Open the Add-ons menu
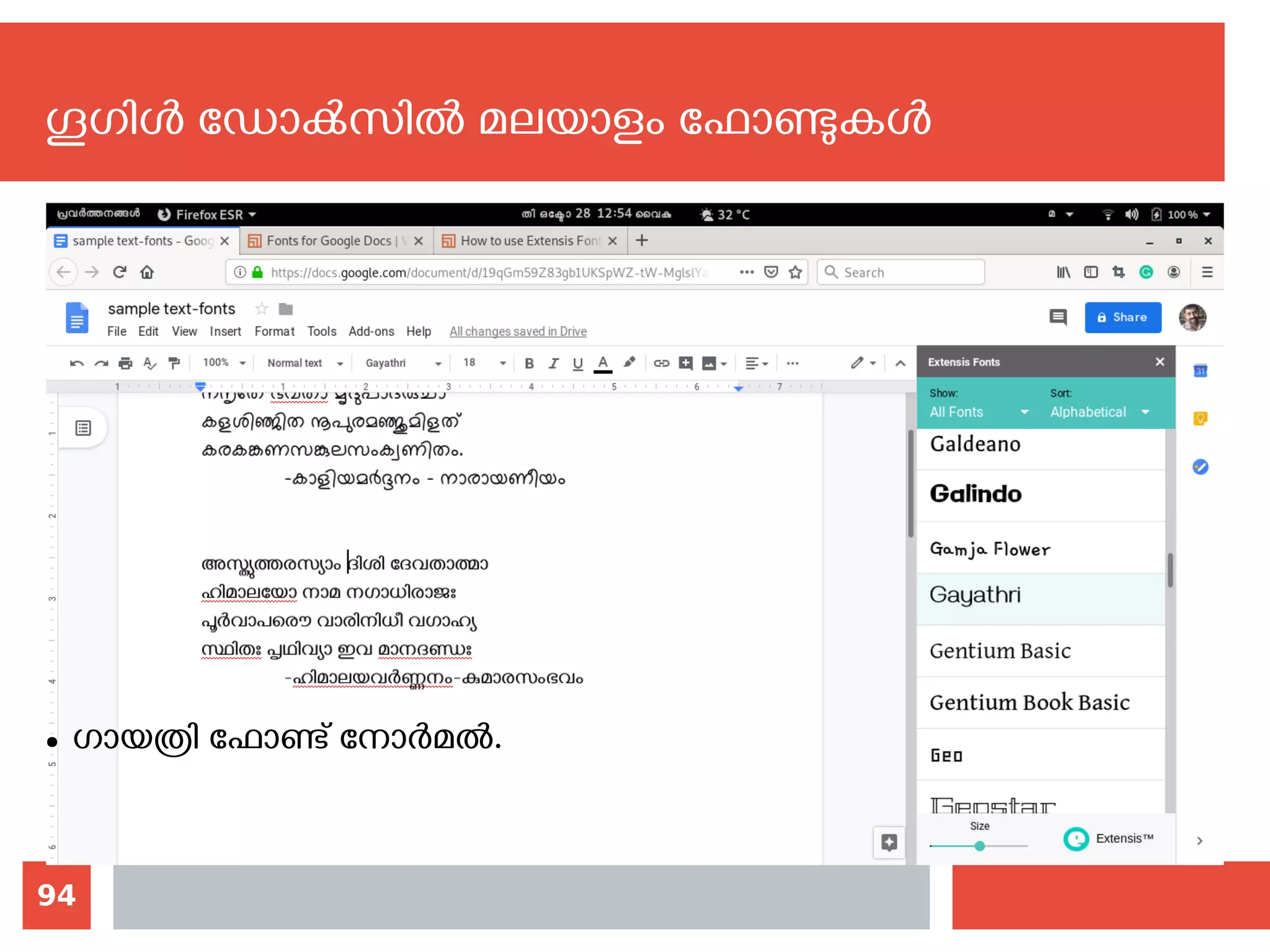 pos(371,332)
